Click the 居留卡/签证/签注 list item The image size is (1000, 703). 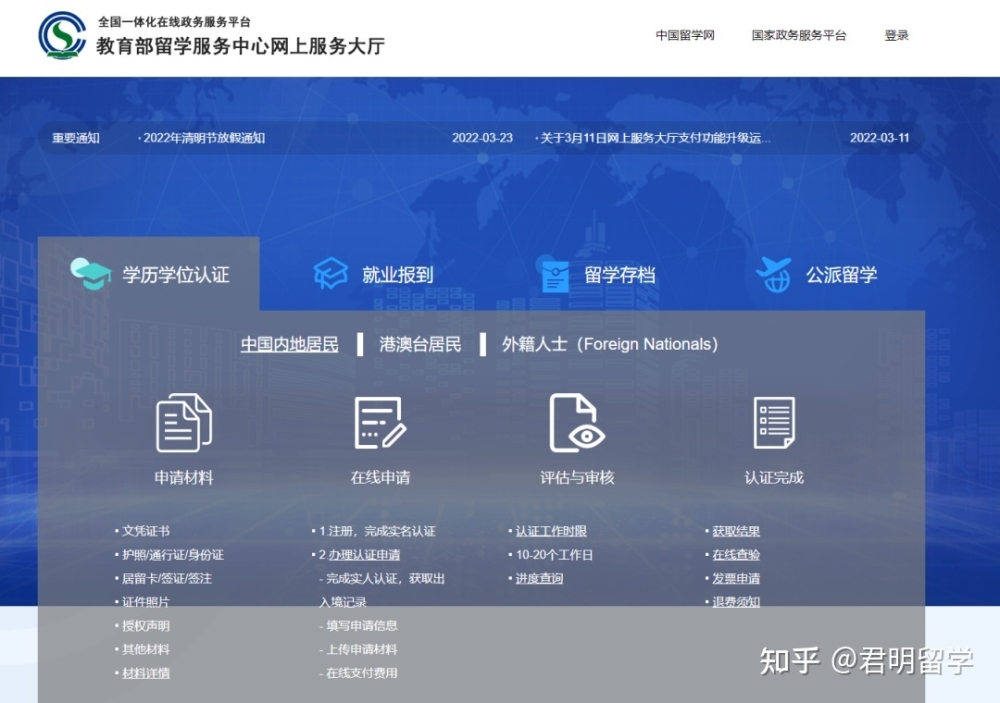(166, 579)
